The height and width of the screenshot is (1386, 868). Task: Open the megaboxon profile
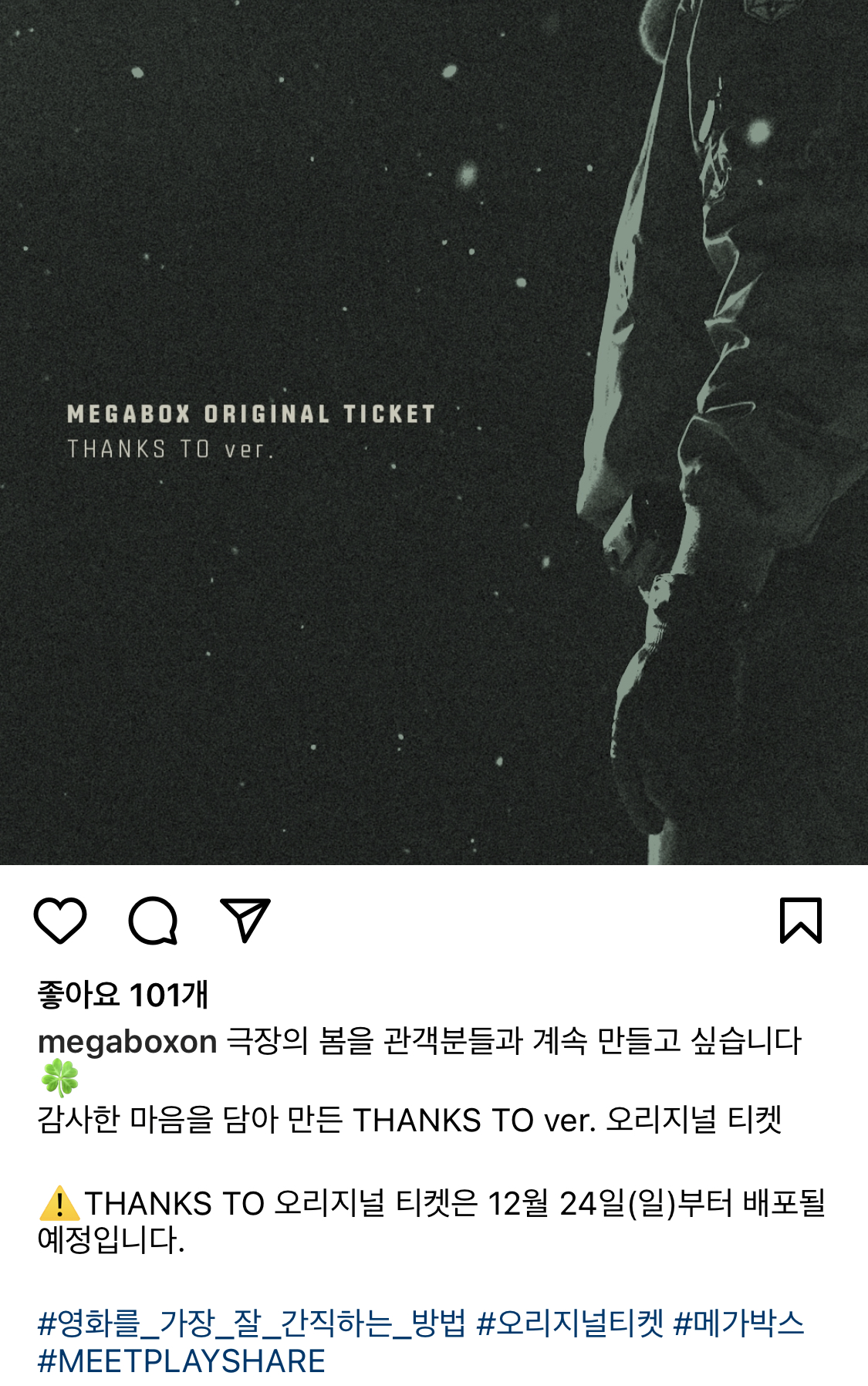point(127,1042)
